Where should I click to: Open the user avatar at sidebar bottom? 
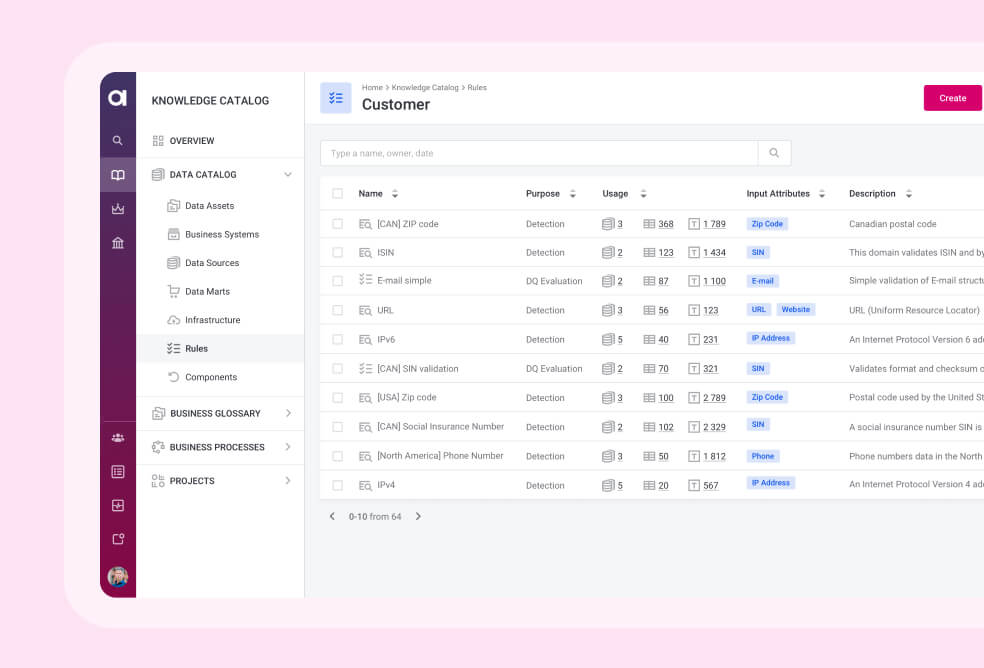click(x=118, y=576)
